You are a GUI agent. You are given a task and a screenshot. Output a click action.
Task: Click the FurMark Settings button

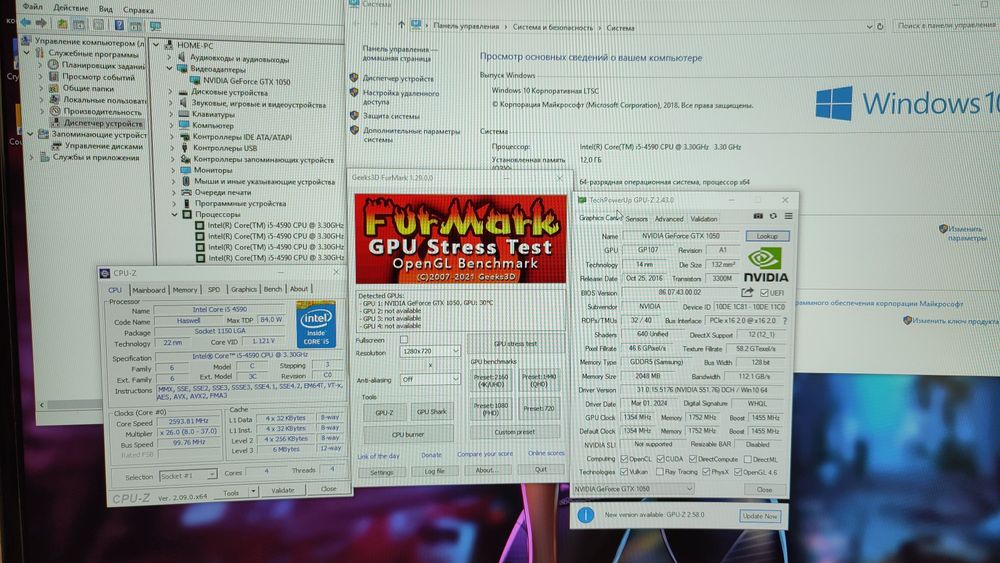click(x=381, y=472)
